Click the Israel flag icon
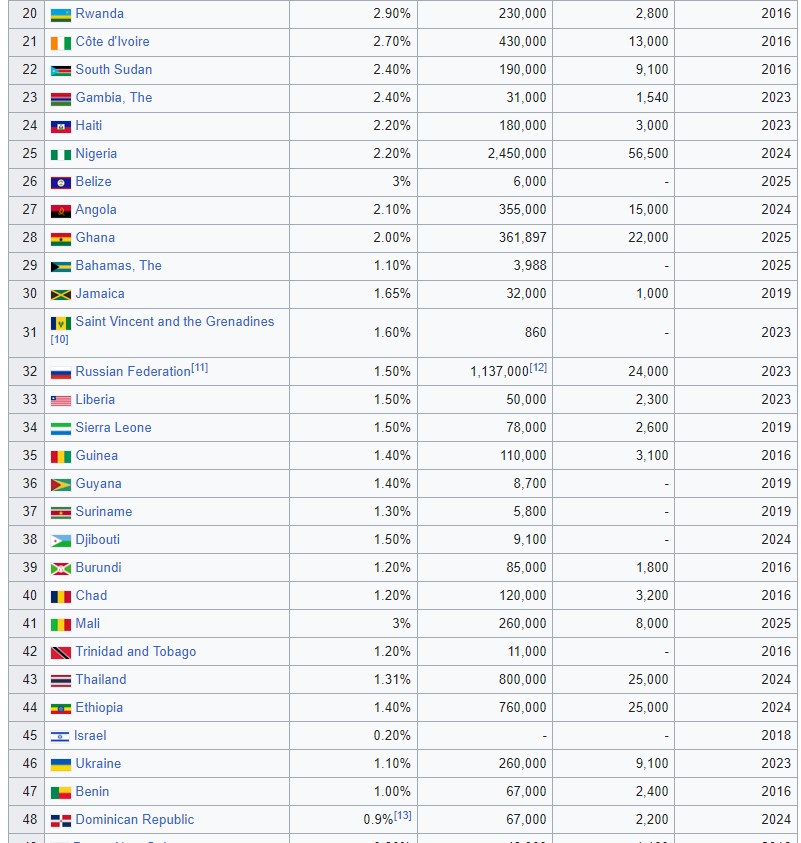This screenshot has height=843, width=801. point(60,736)
